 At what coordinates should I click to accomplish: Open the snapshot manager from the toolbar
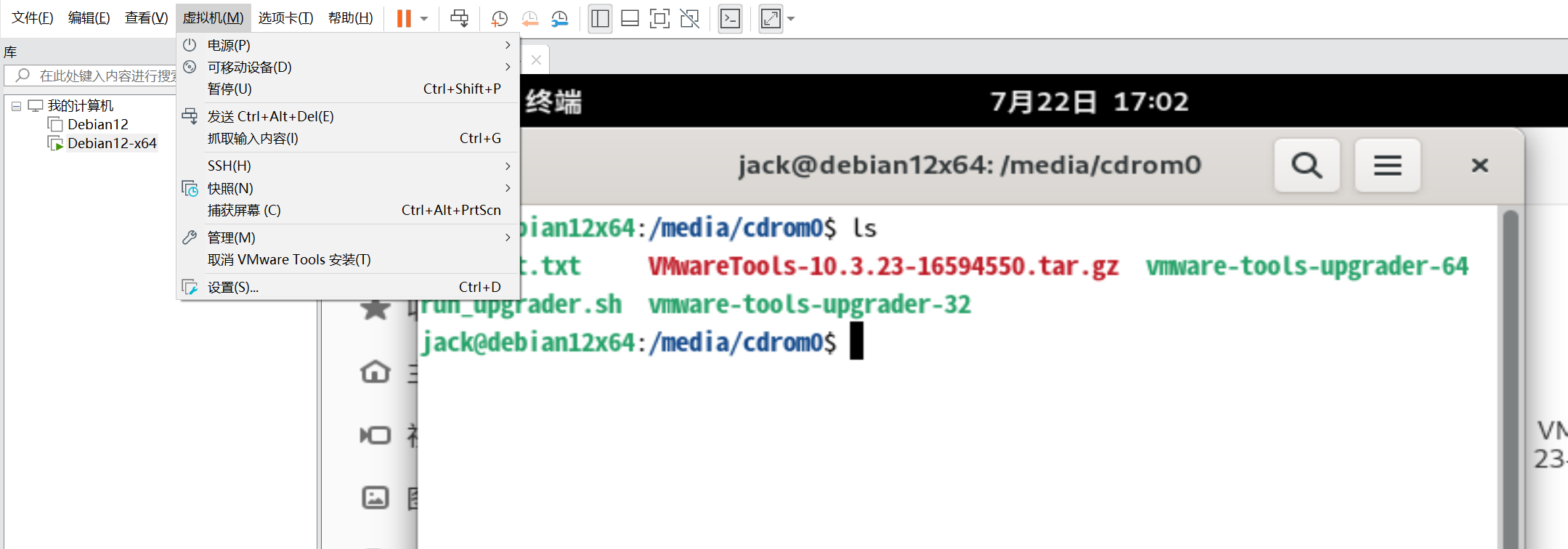(x=559, y=18)
